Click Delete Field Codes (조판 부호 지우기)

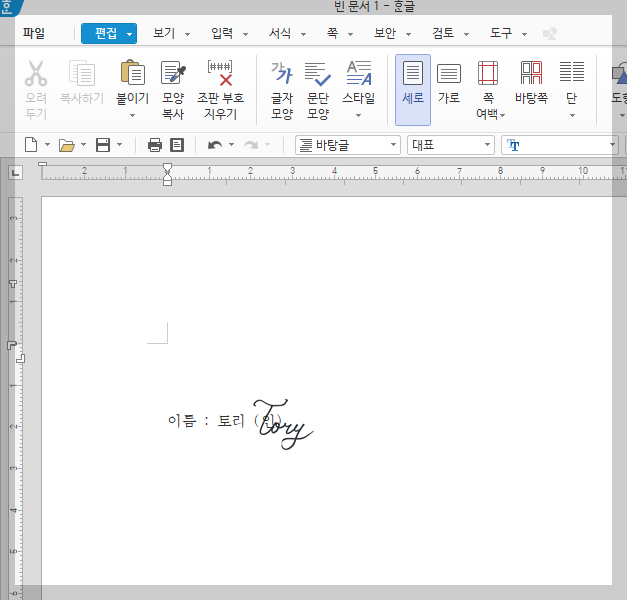pyautogui.click(x=220, y=73)
